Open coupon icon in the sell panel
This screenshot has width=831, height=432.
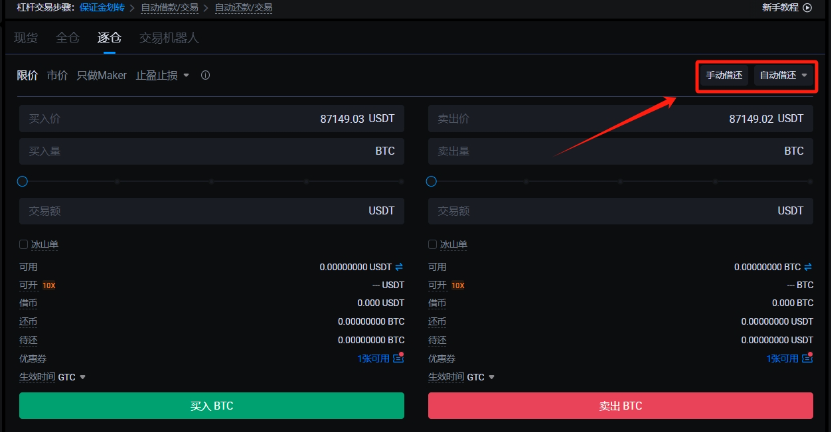806,358
